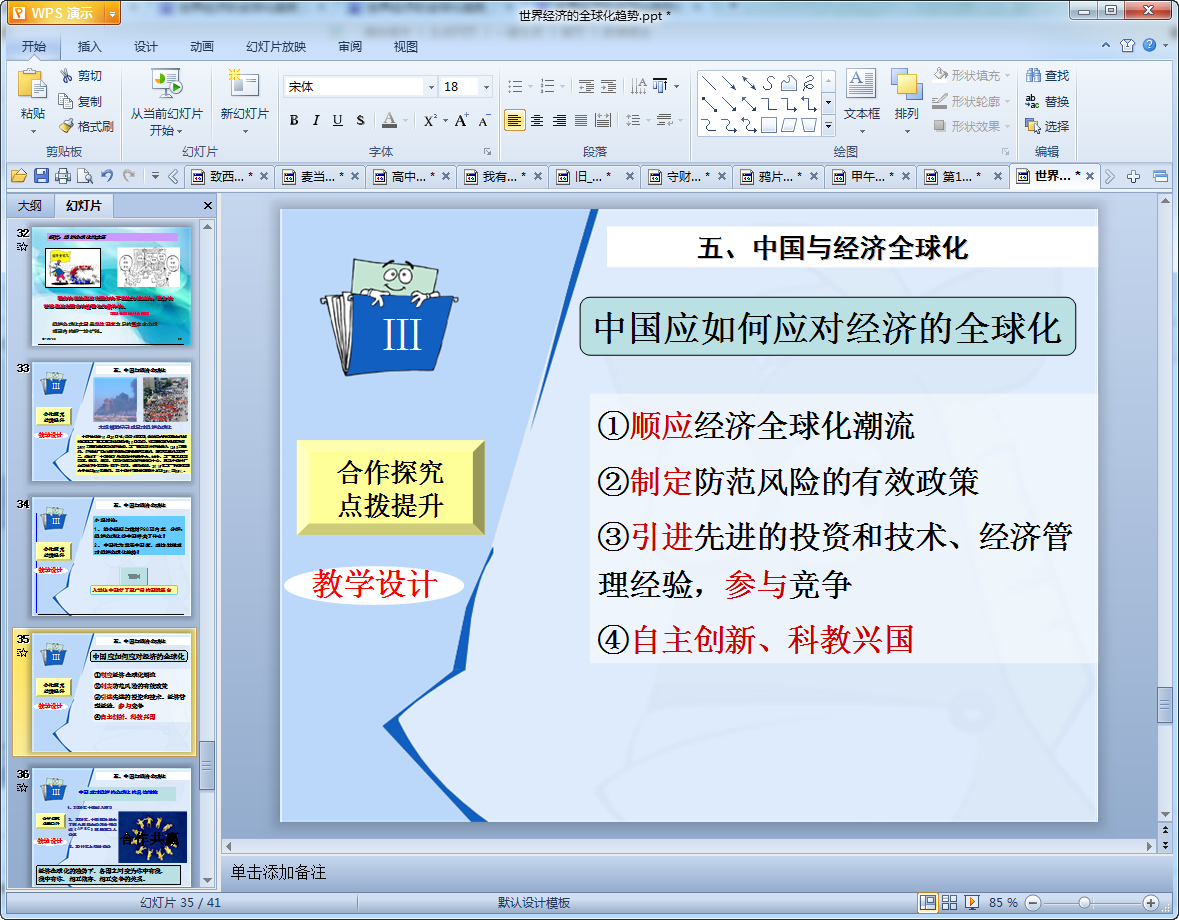Viewport: 1179px width, 920px height.
Task: Open Find (查找) binoculars tool
Action: point(1047,76)
